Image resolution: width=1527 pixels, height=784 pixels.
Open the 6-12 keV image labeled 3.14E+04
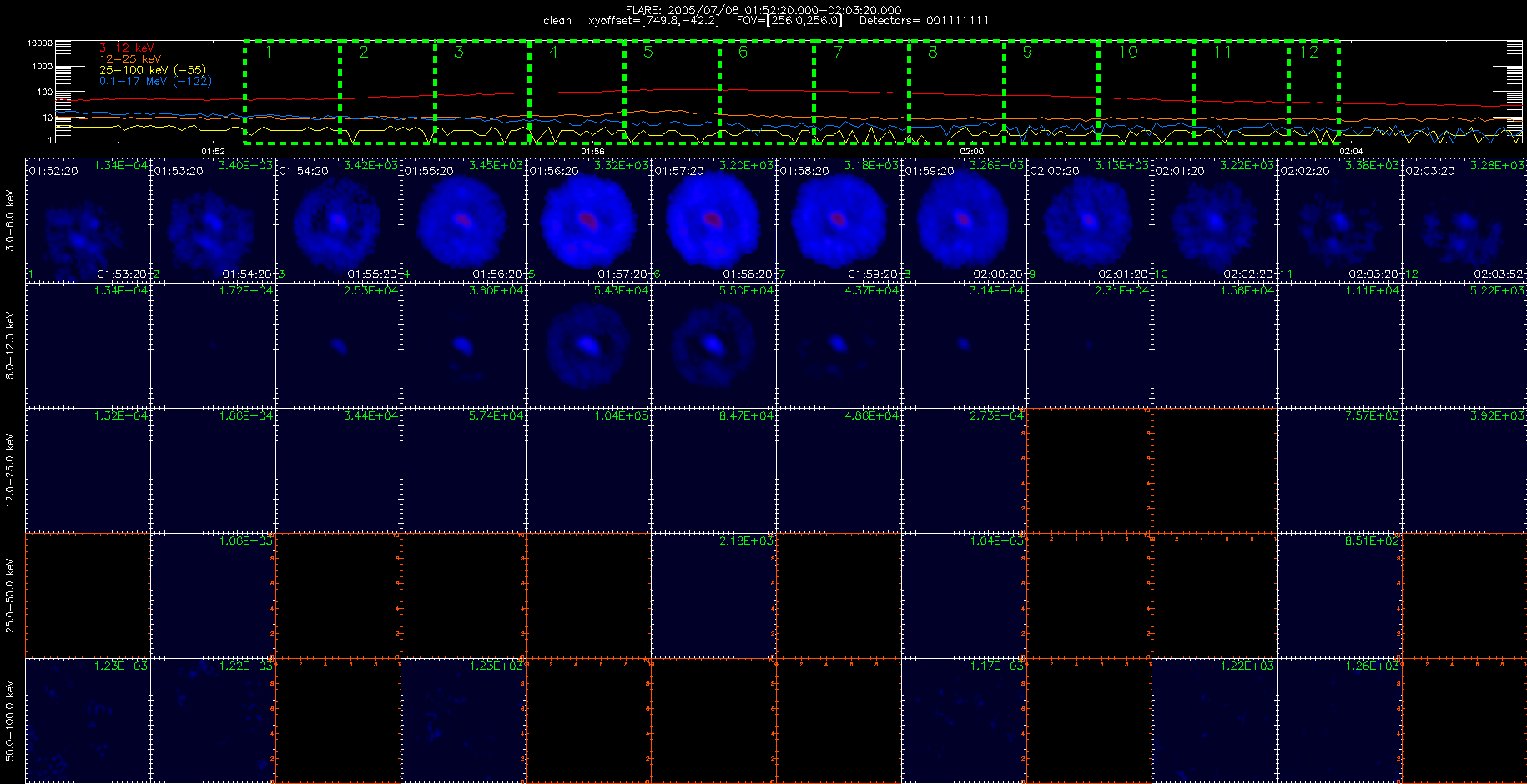(x=964, y=345)
